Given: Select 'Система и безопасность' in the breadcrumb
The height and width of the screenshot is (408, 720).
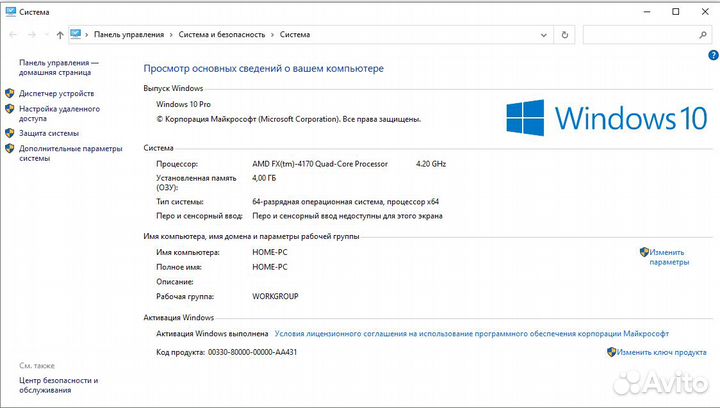Looking at the screenshot, I should point(222,34).
